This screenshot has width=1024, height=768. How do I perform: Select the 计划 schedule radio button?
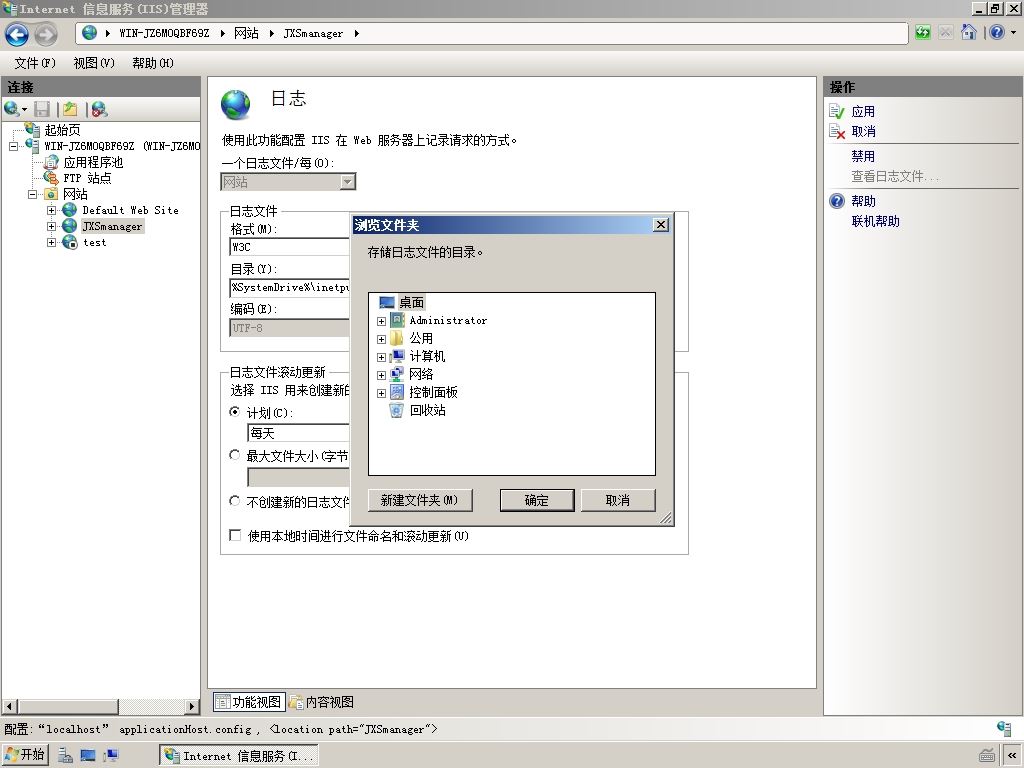234,411
